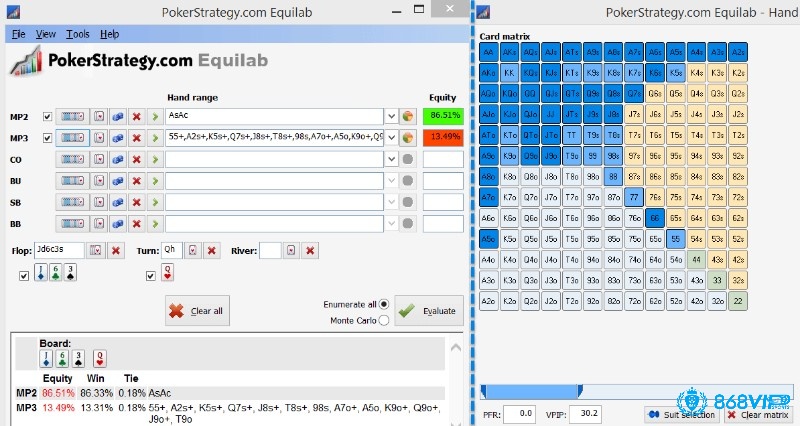Open hand range selector for BB
This screenshot has width=800, height=426.
72,223
